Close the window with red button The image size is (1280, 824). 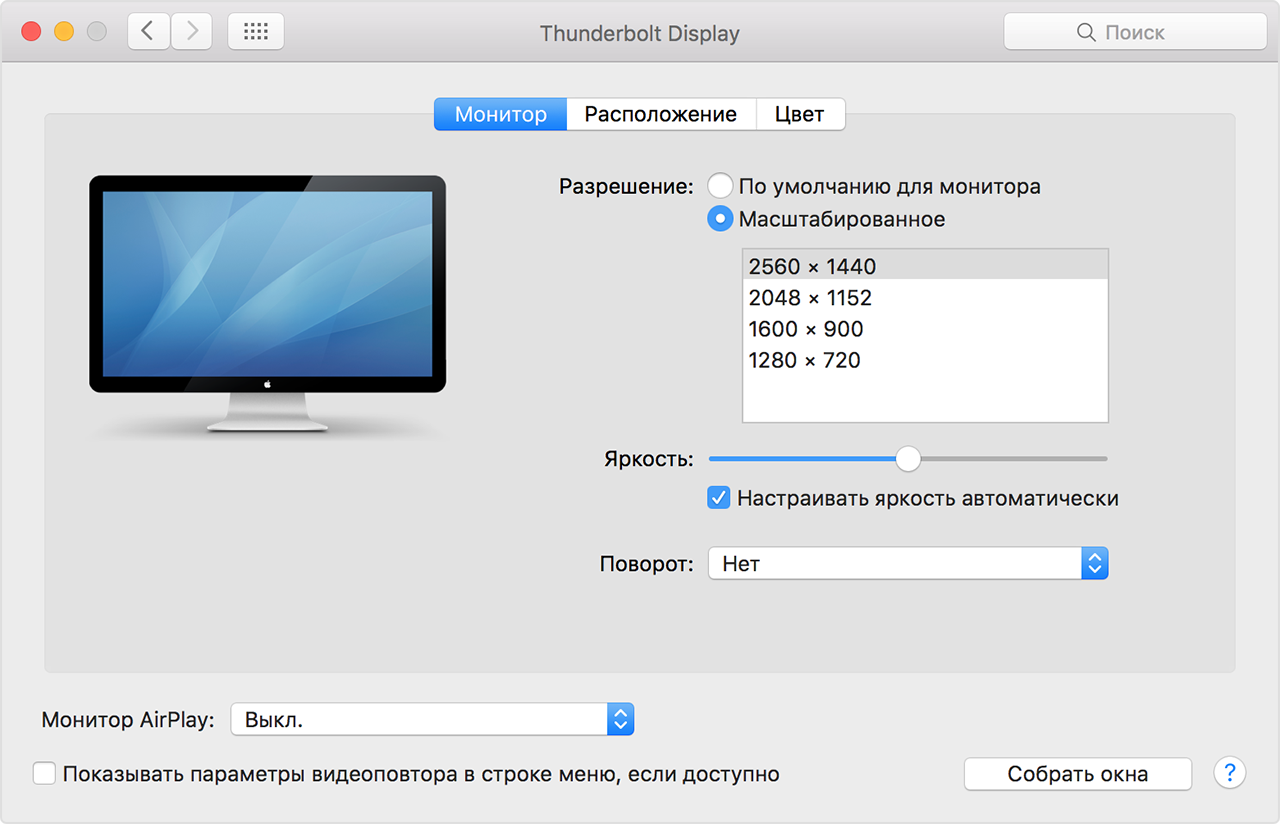[x=32, y=32]
